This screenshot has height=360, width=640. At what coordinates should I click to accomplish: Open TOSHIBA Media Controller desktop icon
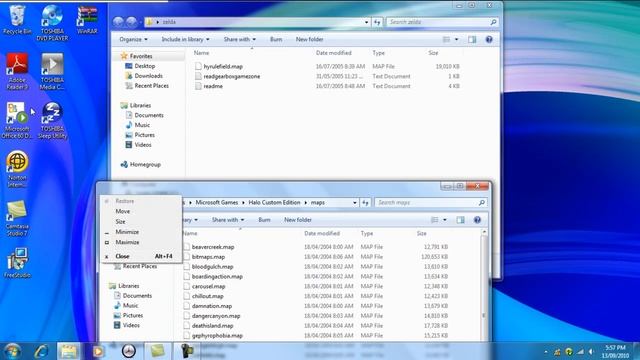click(52, 71)
